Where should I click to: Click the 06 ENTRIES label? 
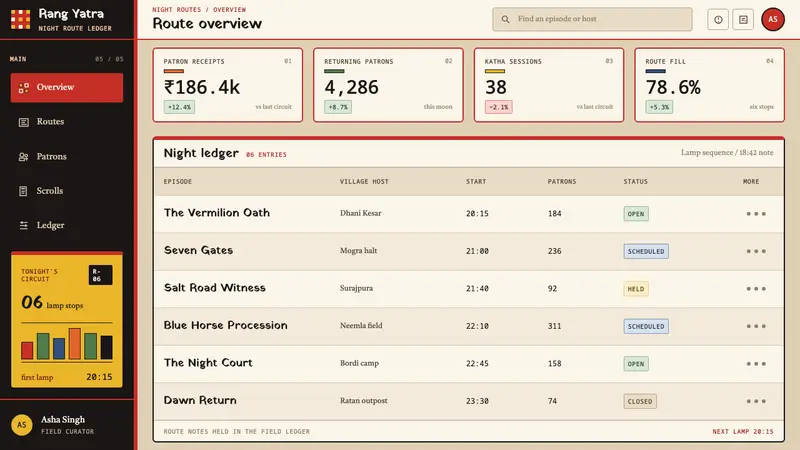266,155
